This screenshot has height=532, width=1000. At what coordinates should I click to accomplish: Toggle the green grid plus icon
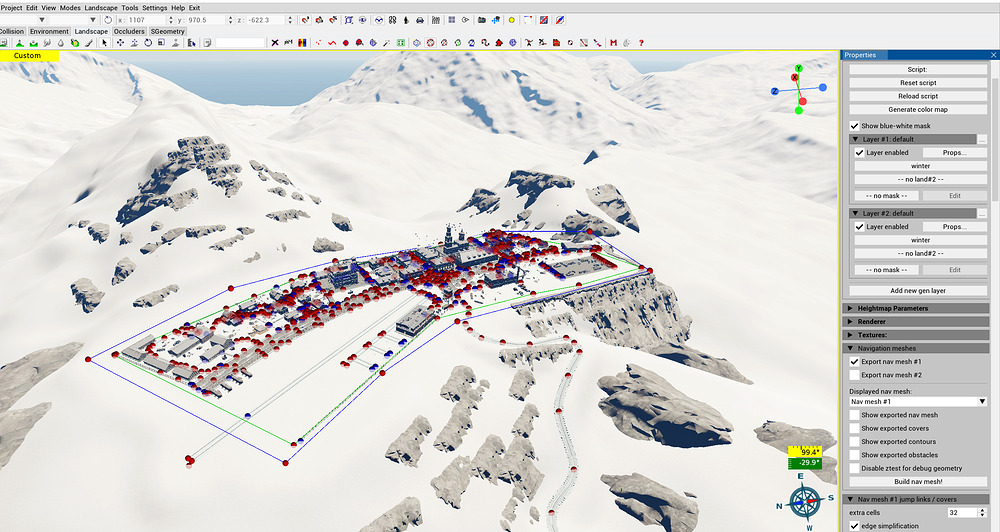pyautogui.click(x=401, y=43)
